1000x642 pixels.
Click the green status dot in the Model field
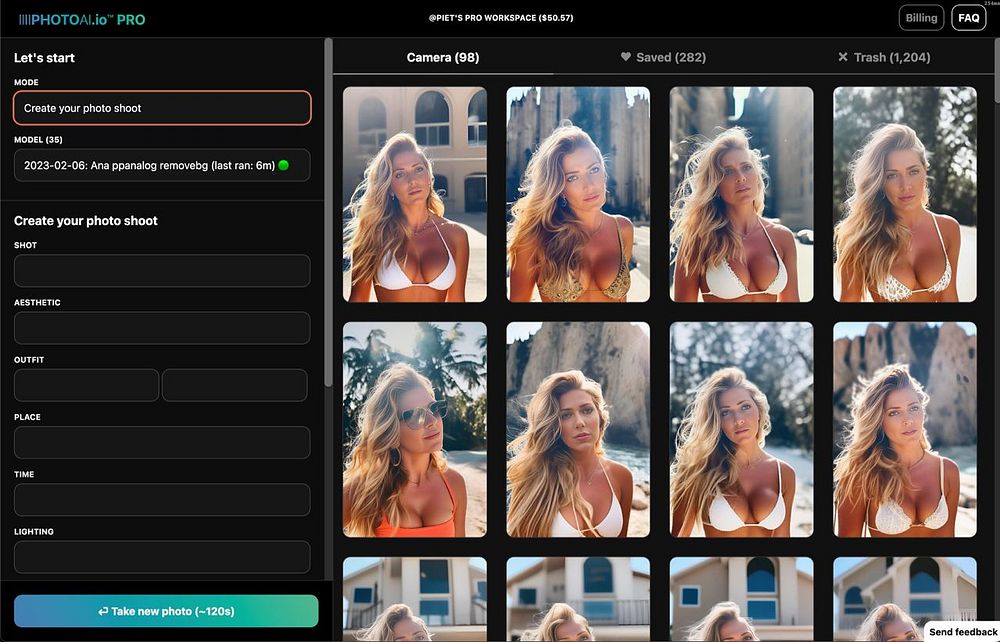pos(284,165)
